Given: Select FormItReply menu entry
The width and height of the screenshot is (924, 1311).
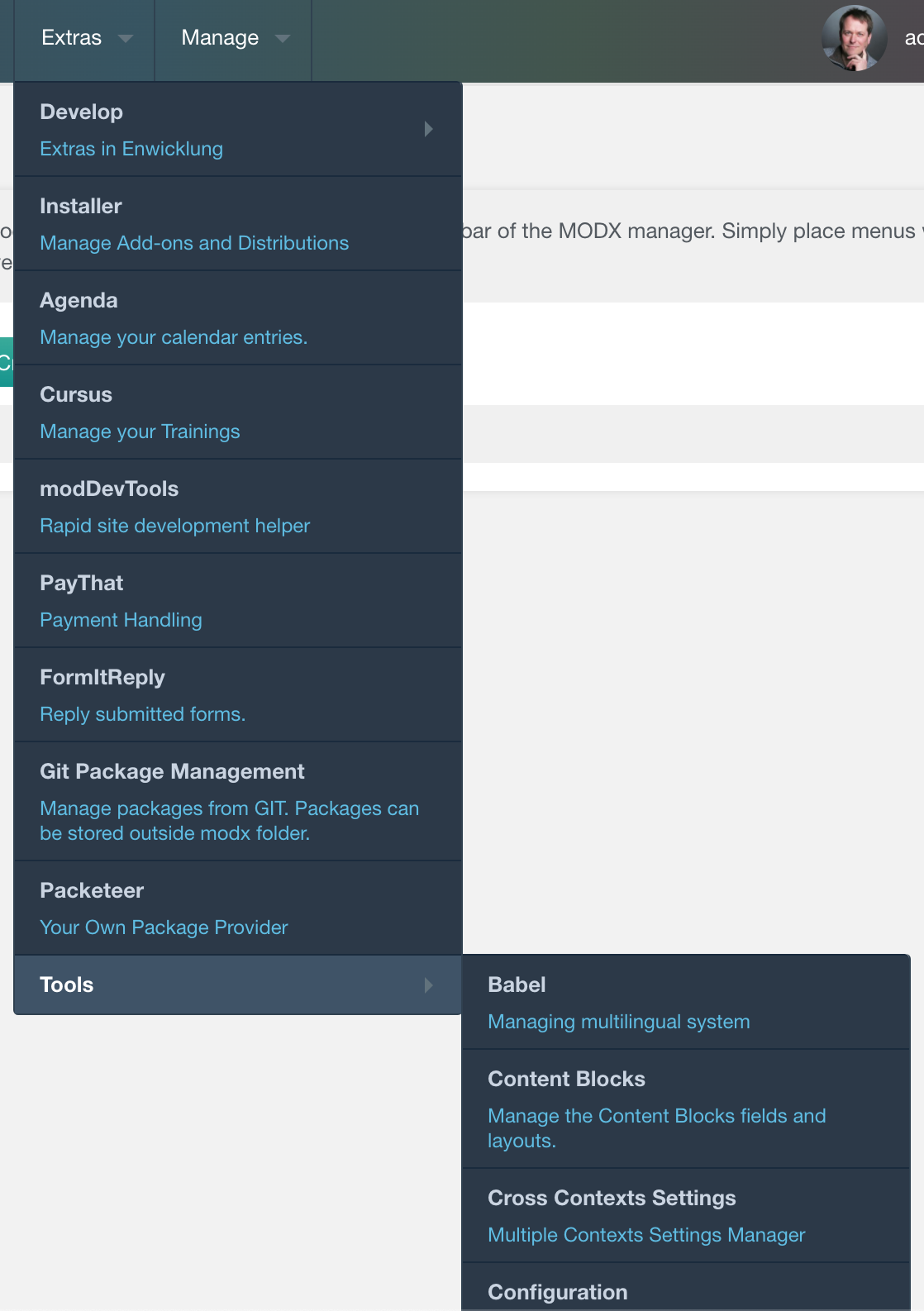Looking at the screenshot, I should [102, 677].
